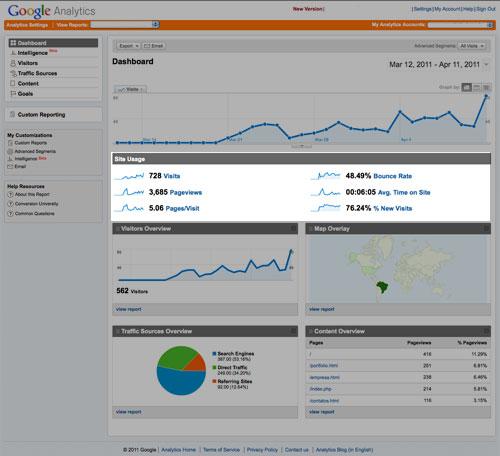Image resolution: width=500 pixels, height=456 pixels.
Task: Open the Advanced Segments All Visits dropdown
Action: pyautogui.click(x=472, y=46)
